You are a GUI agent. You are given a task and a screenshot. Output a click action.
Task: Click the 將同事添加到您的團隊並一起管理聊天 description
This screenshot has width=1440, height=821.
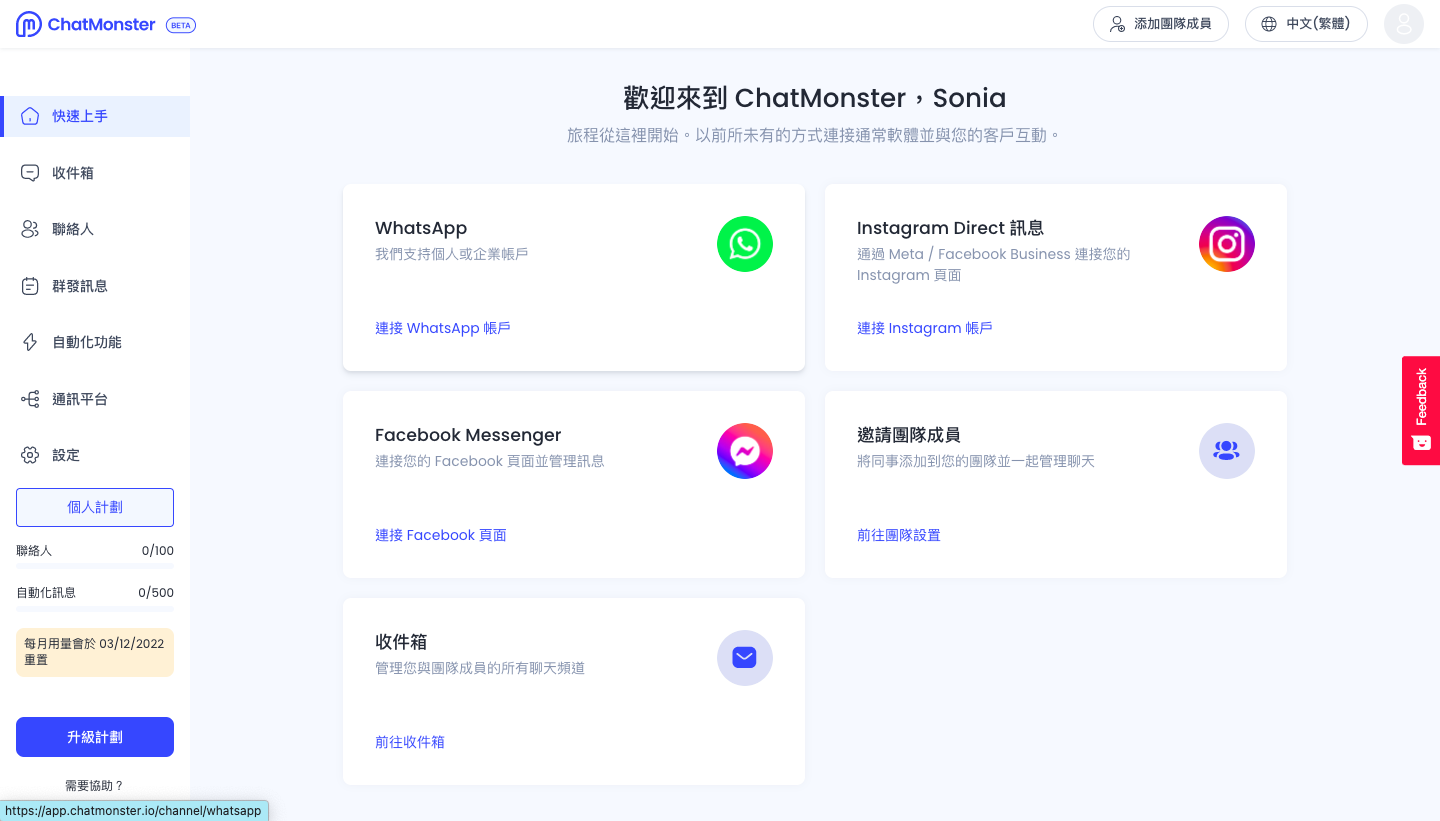coord(976,461)
